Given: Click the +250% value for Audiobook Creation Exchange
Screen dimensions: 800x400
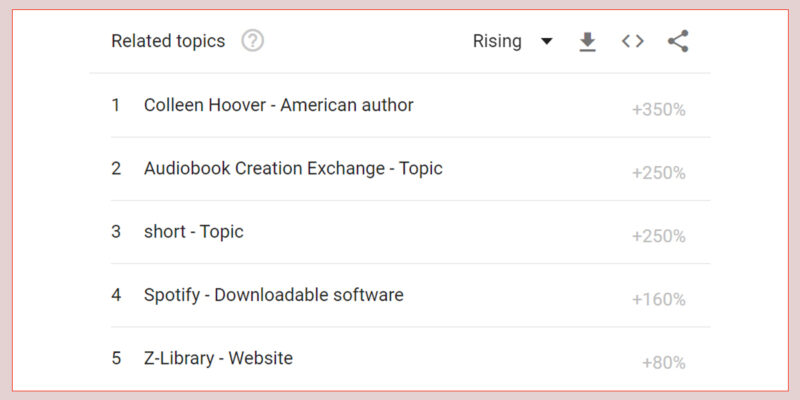Looking at the screenshot, I should [659, 173].
